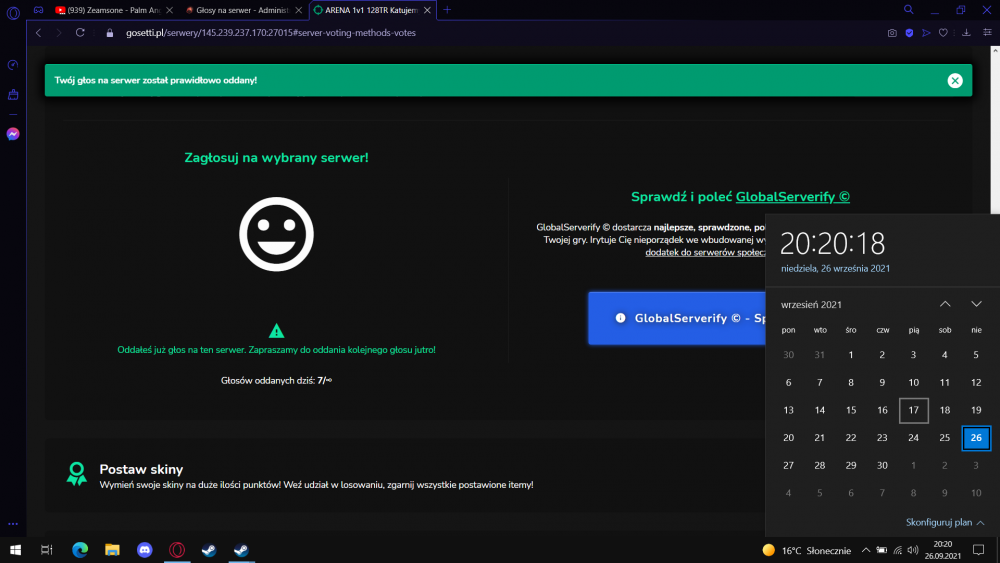Add page to bookmarks heart icon
This screenshot has height=563, width=1000.
pos(943,33)
